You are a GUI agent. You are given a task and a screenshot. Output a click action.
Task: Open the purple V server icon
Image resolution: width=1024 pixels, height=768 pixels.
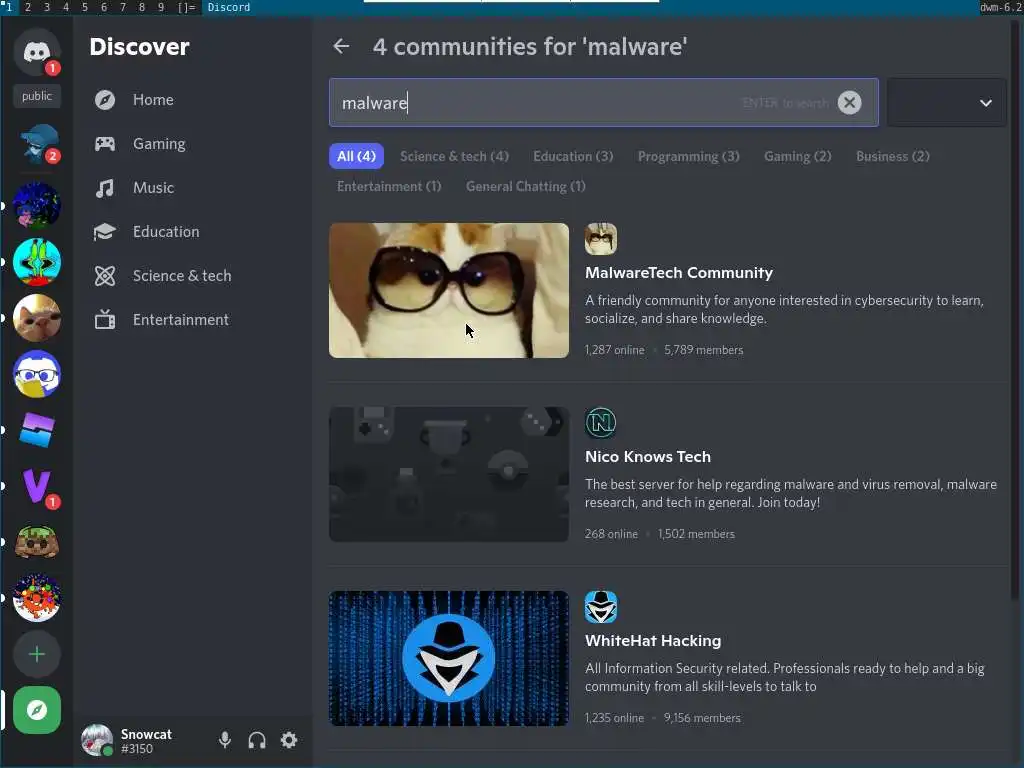coord(37,486)
